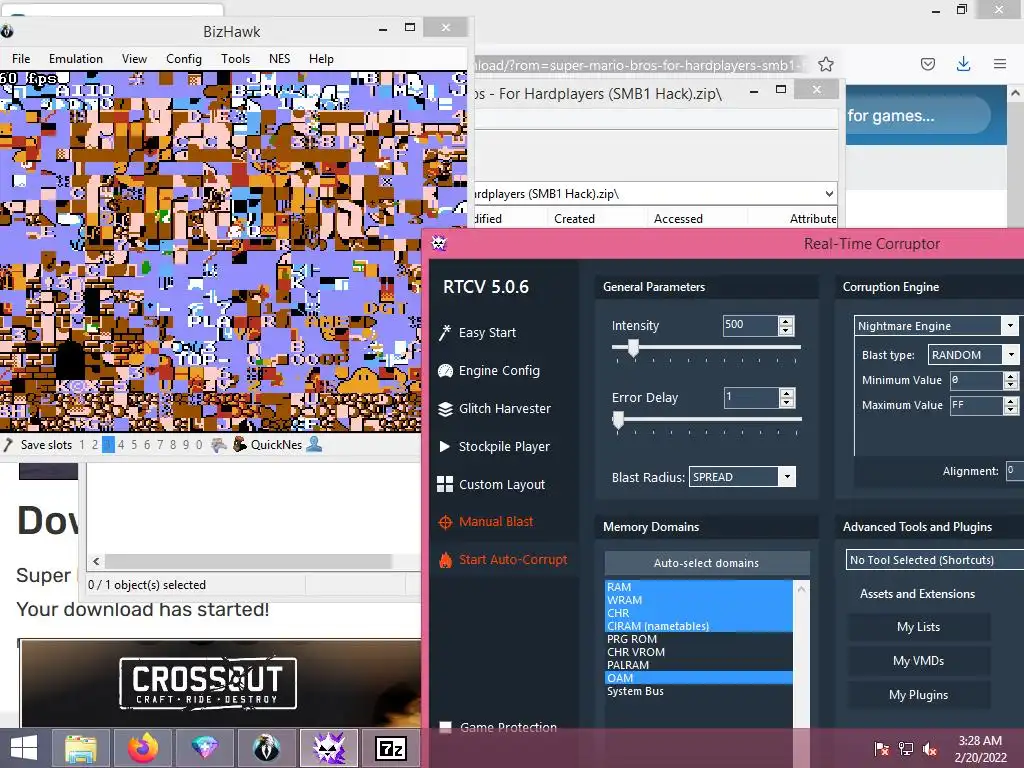Viewport: 1024px width, 768px height.
Task: Select save slot 4 in BizHawk
Action: tap(121, 445)
